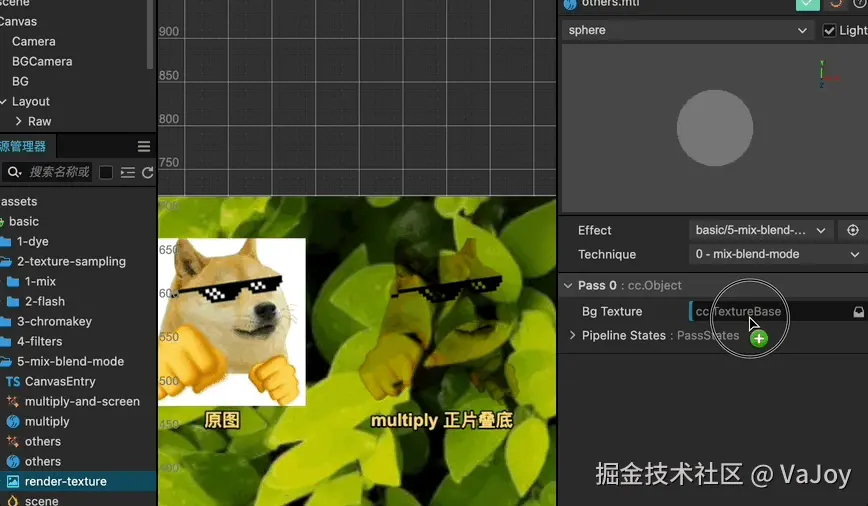Click the Bg Texture property label
The height and width of the screenshot is (506, 868).
(612, 312)
